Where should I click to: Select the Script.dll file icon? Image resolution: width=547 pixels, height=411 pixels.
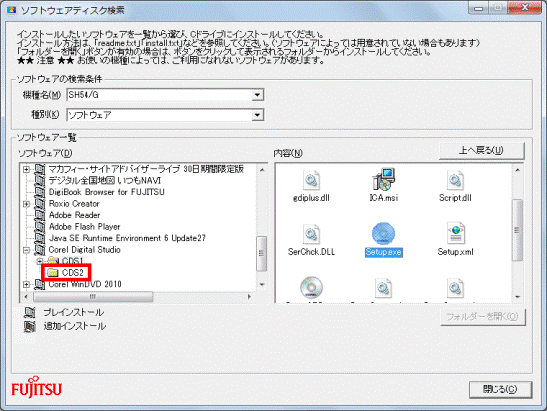pos(455,180)
